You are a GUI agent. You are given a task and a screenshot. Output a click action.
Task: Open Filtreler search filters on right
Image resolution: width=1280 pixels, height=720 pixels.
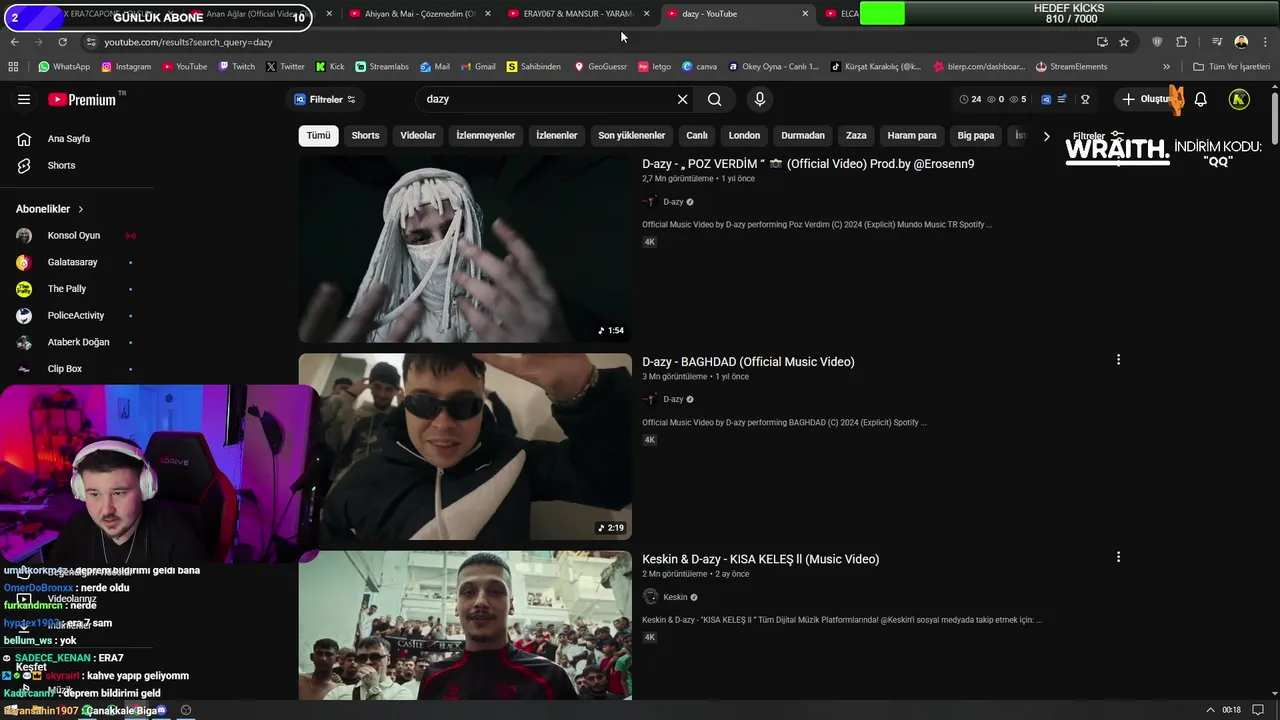coord(1098,136)
